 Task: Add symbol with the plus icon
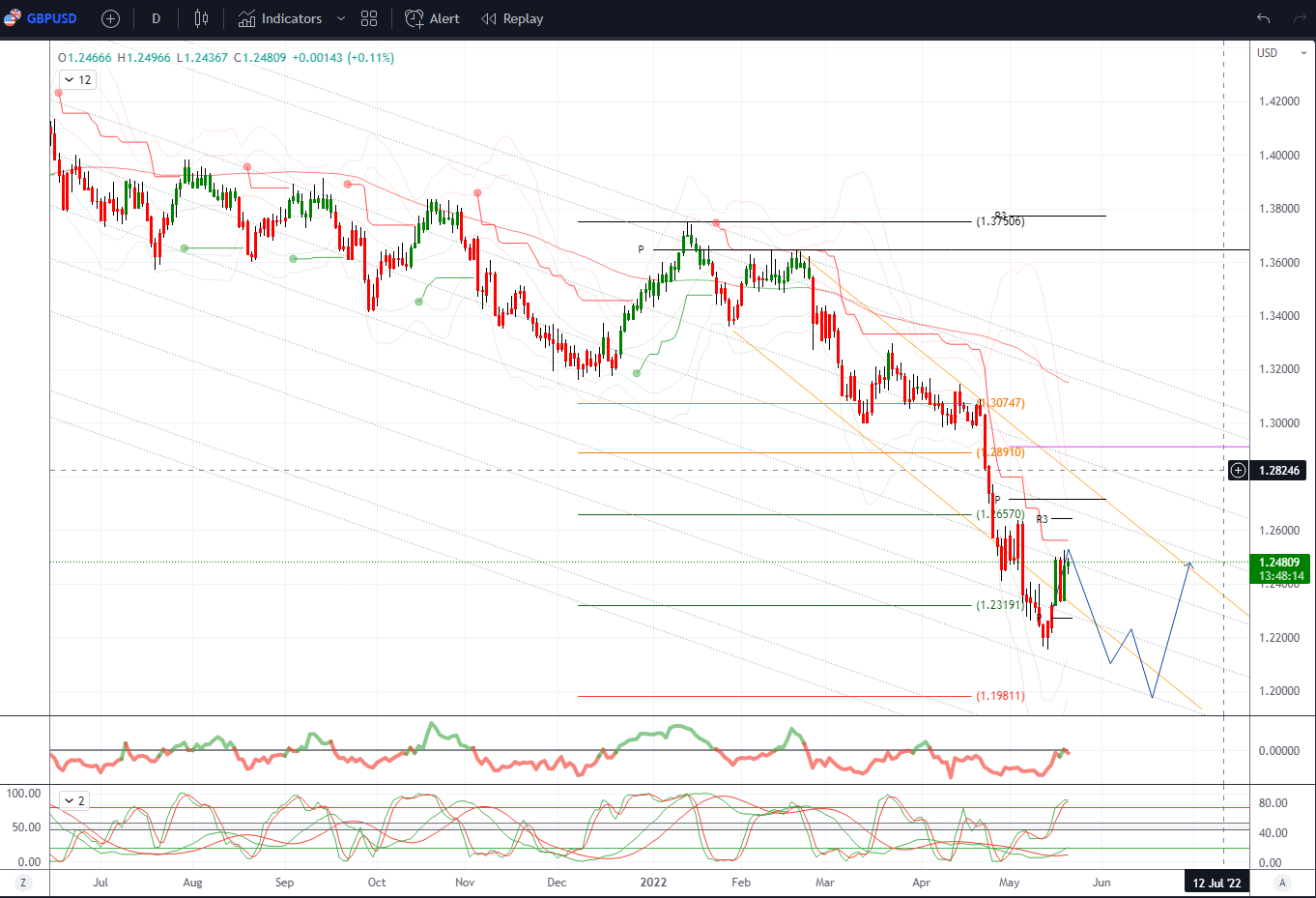tap(110, 18)
